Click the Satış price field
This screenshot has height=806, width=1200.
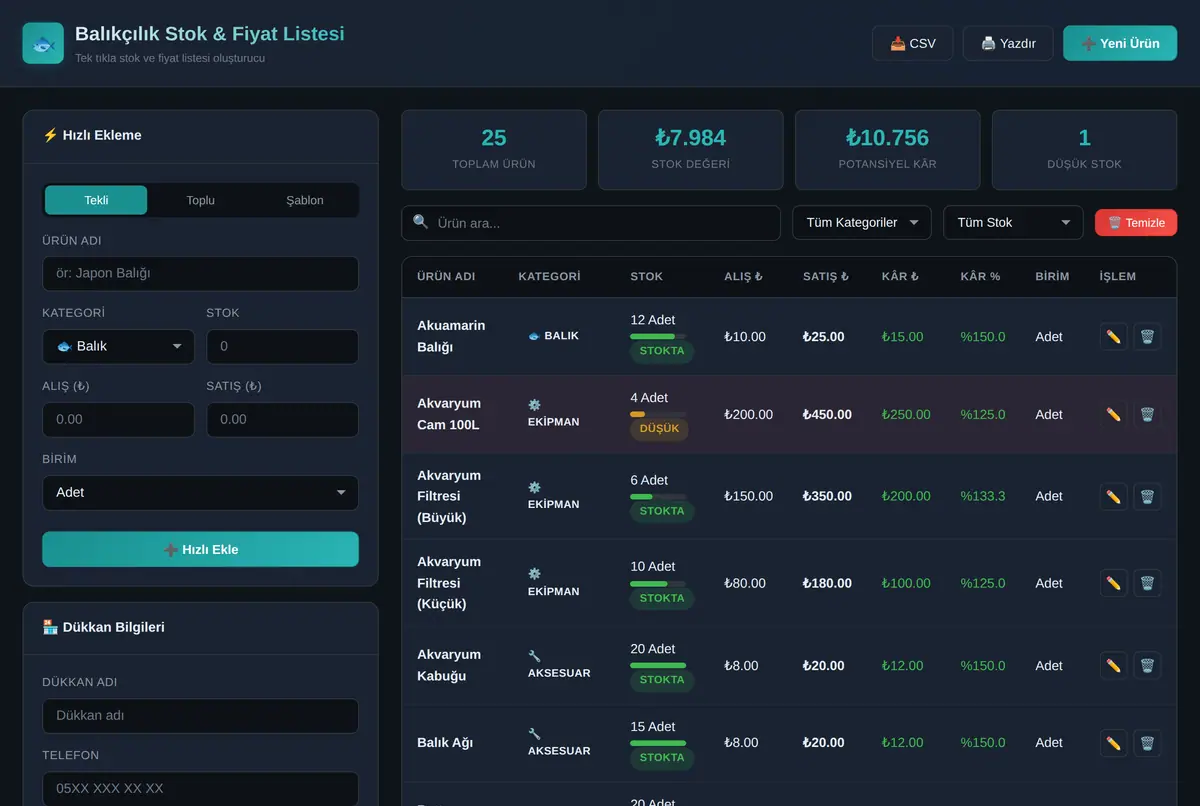click(x=282, y=419)
